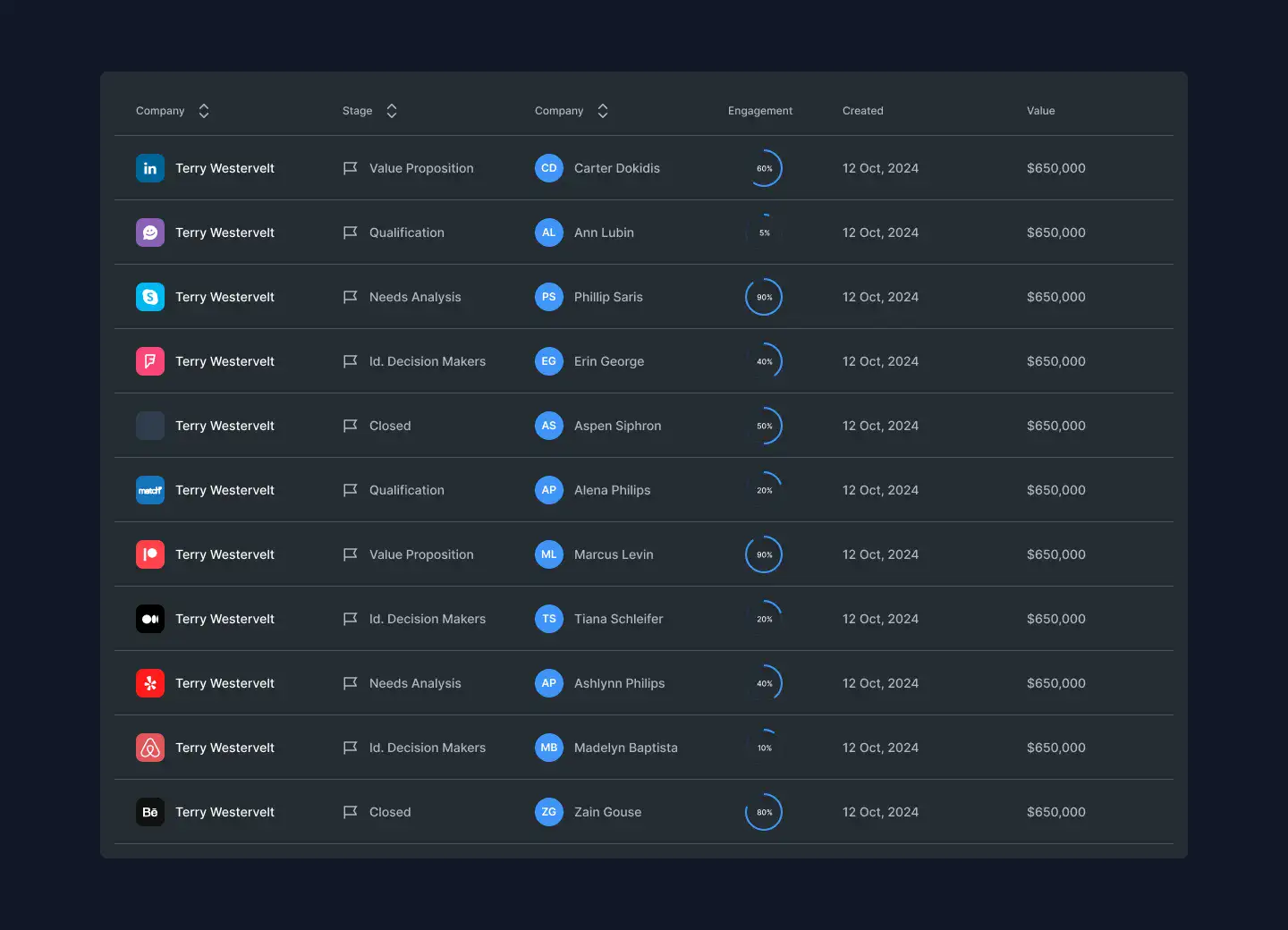The image size is (1288, 930).
Task: Open the contact name Zain Gouse
Action: coord(608,812)
